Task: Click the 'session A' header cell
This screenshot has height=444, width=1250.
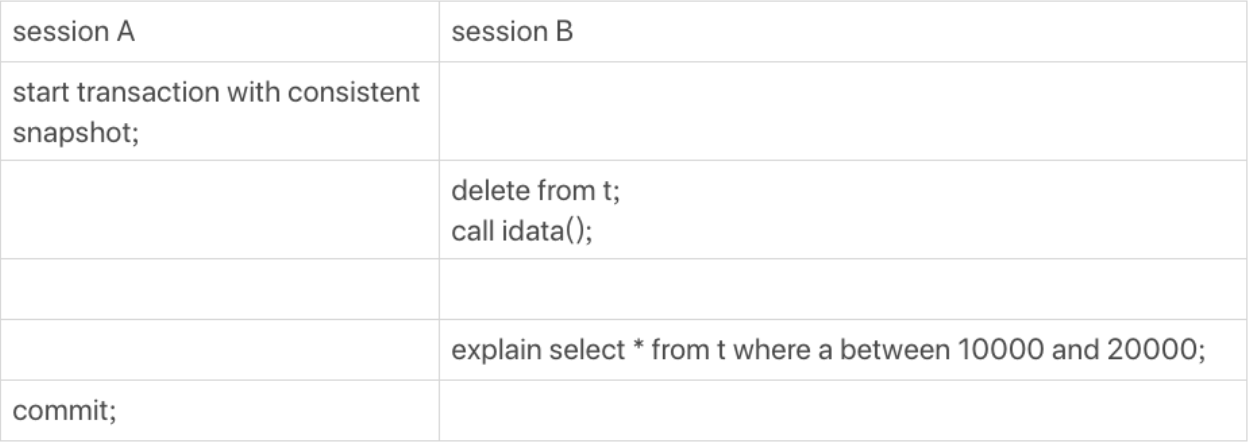Action: 219,33
